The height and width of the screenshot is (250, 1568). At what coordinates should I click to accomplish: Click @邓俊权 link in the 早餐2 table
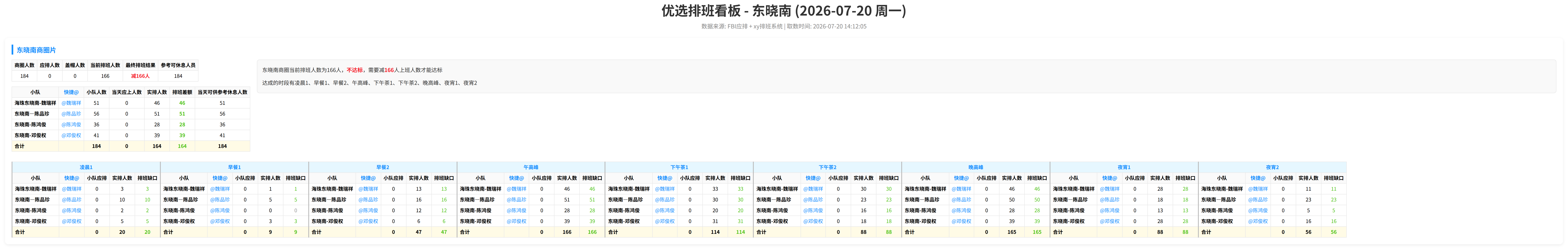pos(368,221)
